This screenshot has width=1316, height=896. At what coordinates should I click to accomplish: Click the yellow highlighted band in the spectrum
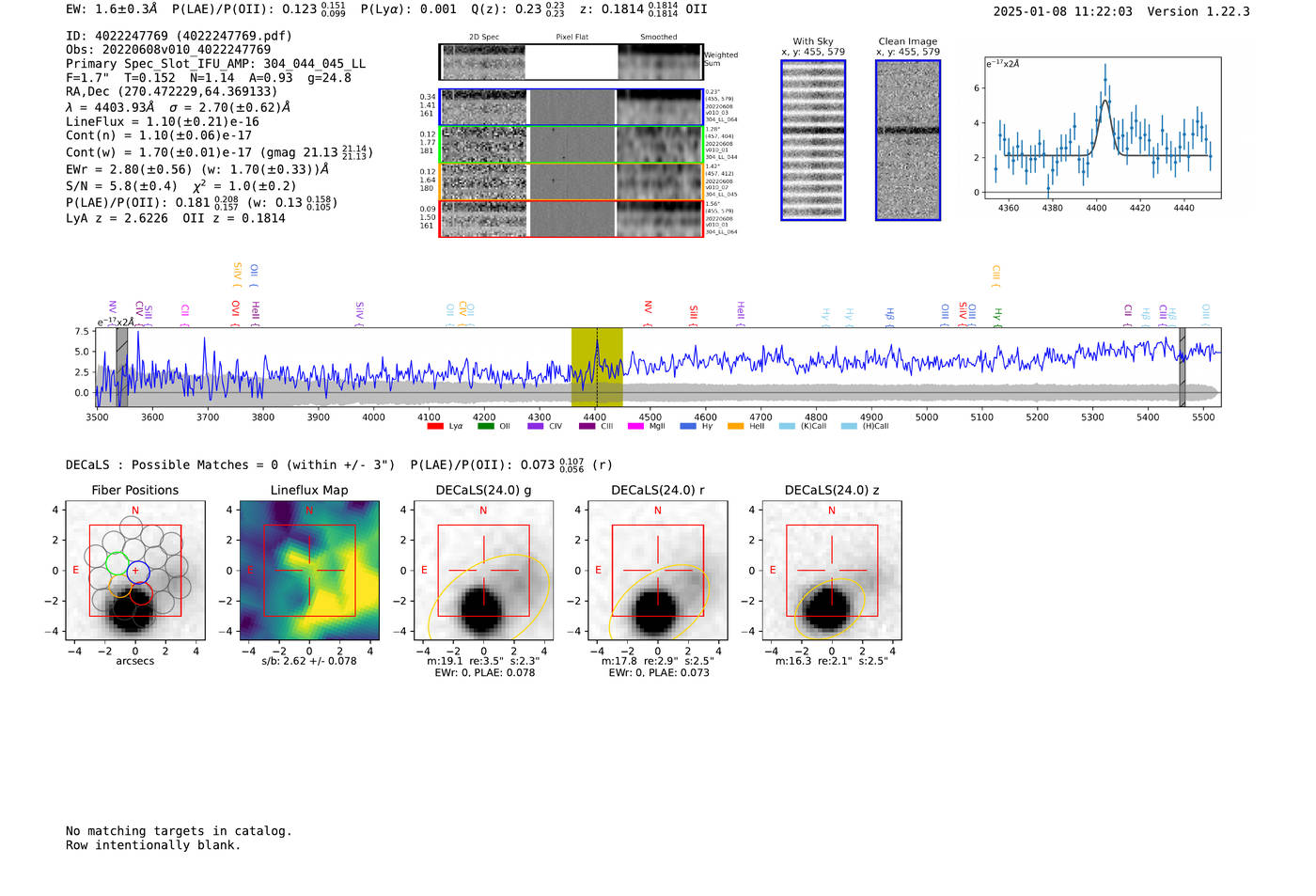(x=597, y=367)
